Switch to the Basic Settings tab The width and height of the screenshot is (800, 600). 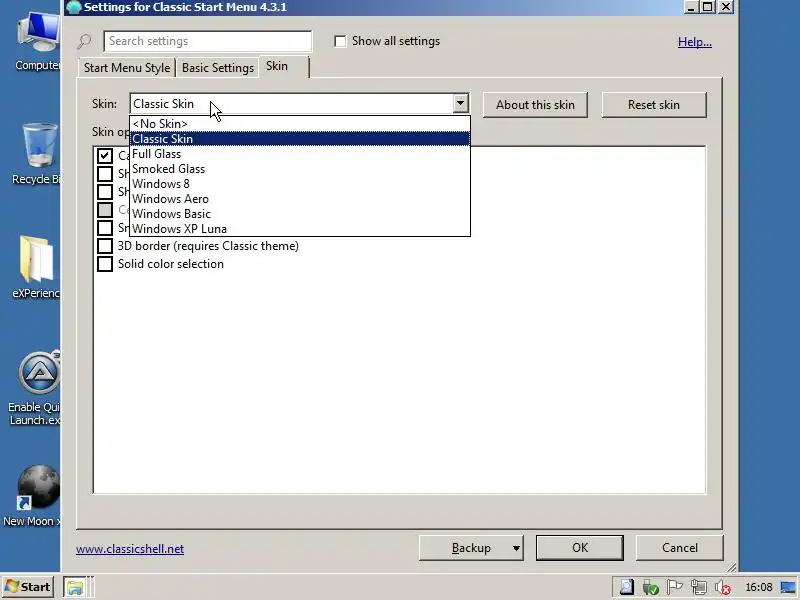(218, 68)
